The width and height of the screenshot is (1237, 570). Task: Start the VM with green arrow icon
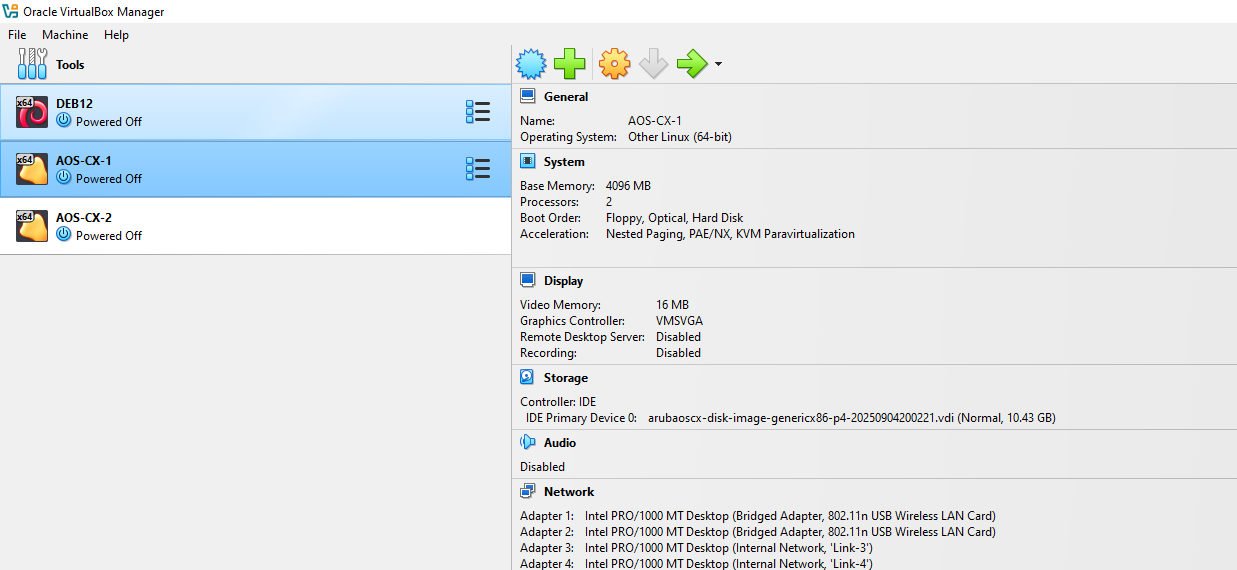click(x=692, y=65)
